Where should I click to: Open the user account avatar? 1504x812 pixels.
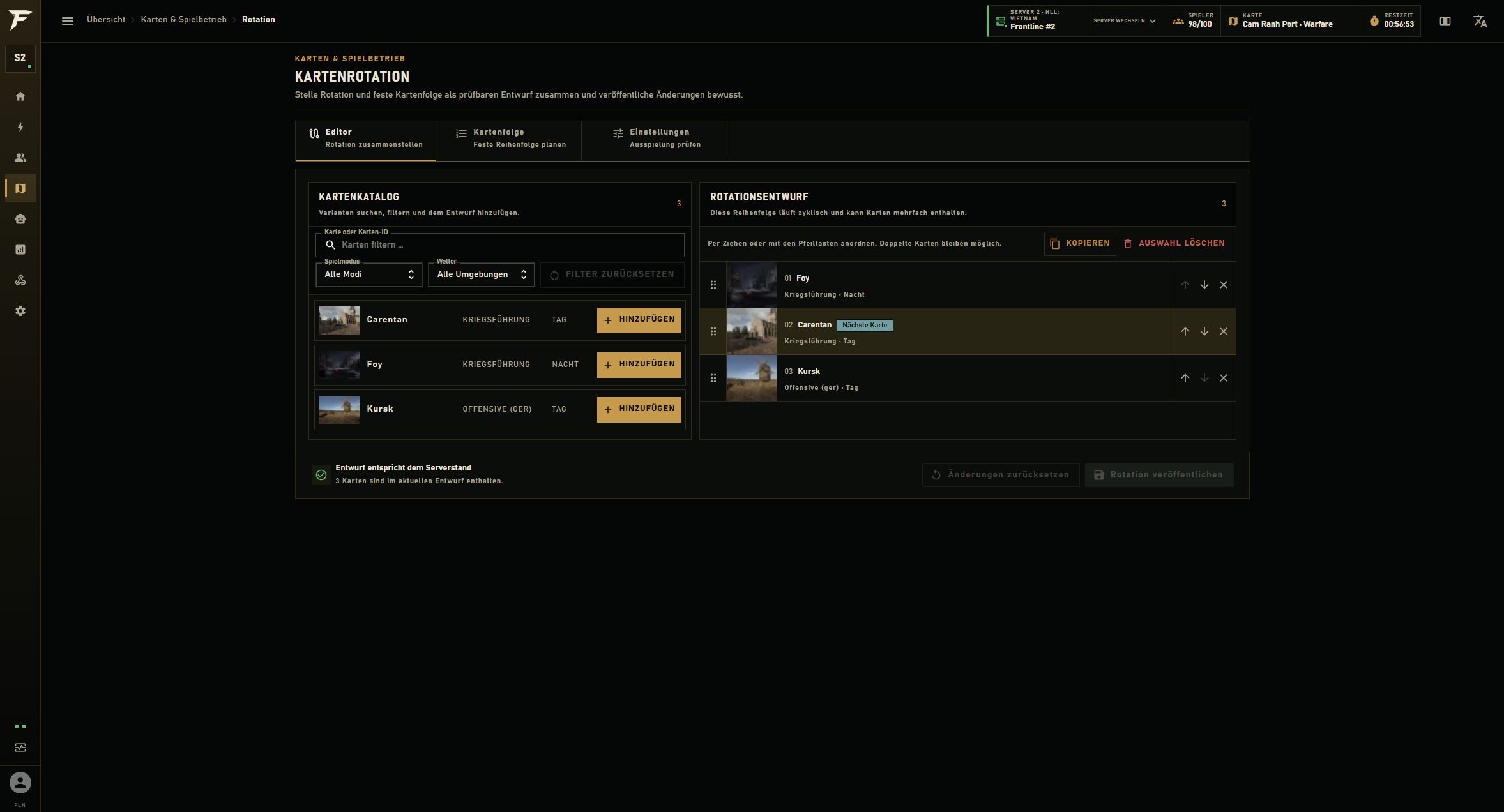[20, 783]
